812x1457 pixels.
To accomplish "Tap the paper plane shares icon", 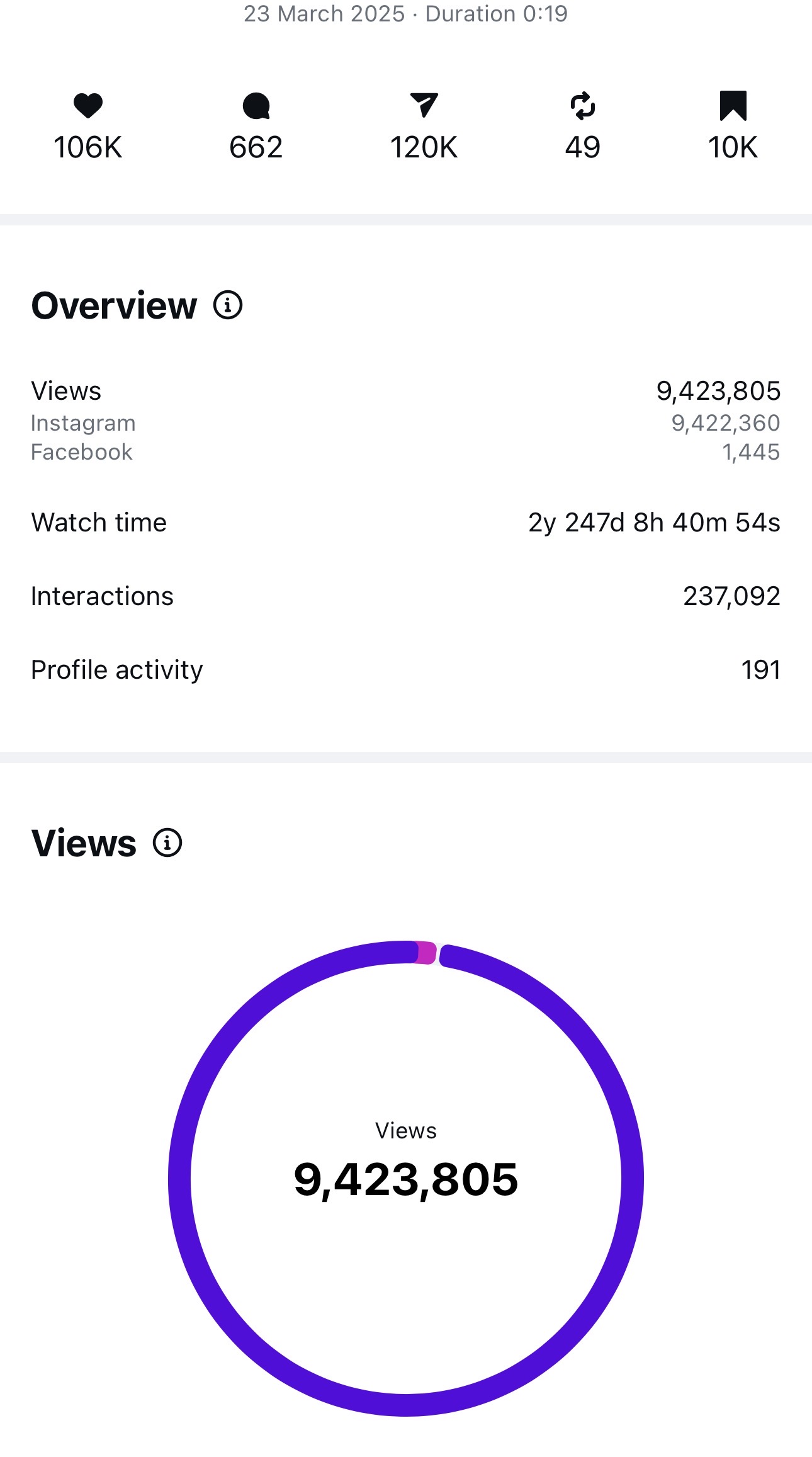I will click(x=424, y=105).
